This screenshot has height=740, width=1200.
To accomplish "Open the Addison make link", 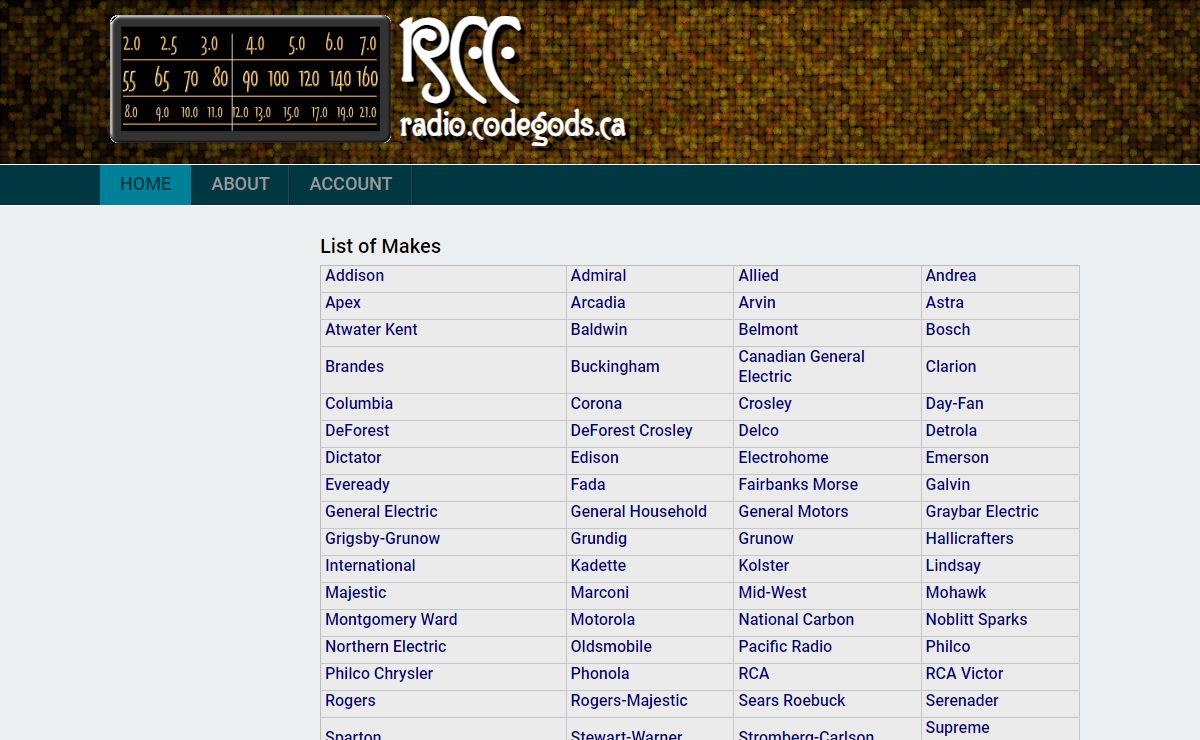I will [354, 276].
